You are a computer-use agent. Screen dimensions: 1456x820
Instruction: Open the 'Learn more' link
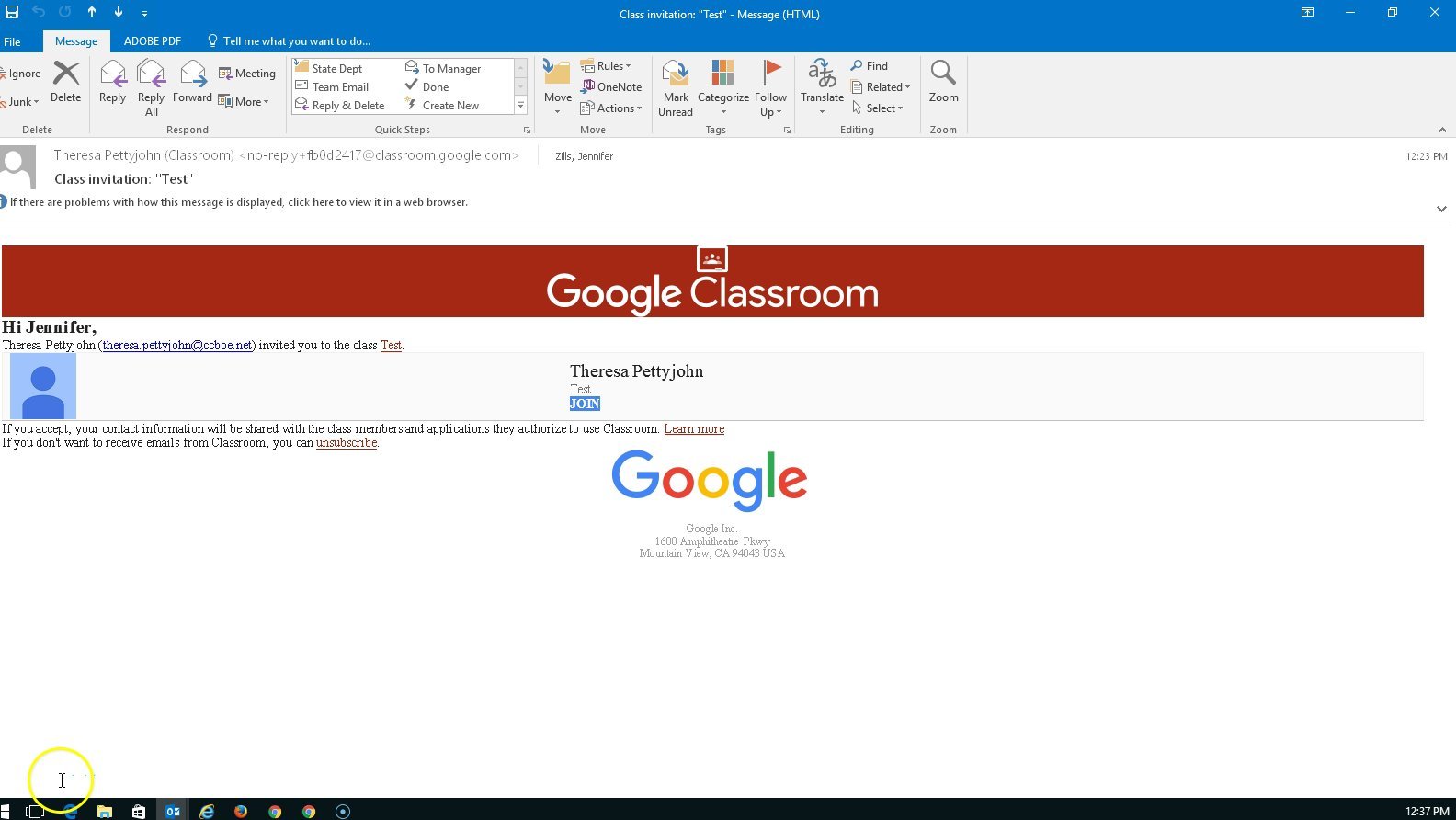(694, 429)
